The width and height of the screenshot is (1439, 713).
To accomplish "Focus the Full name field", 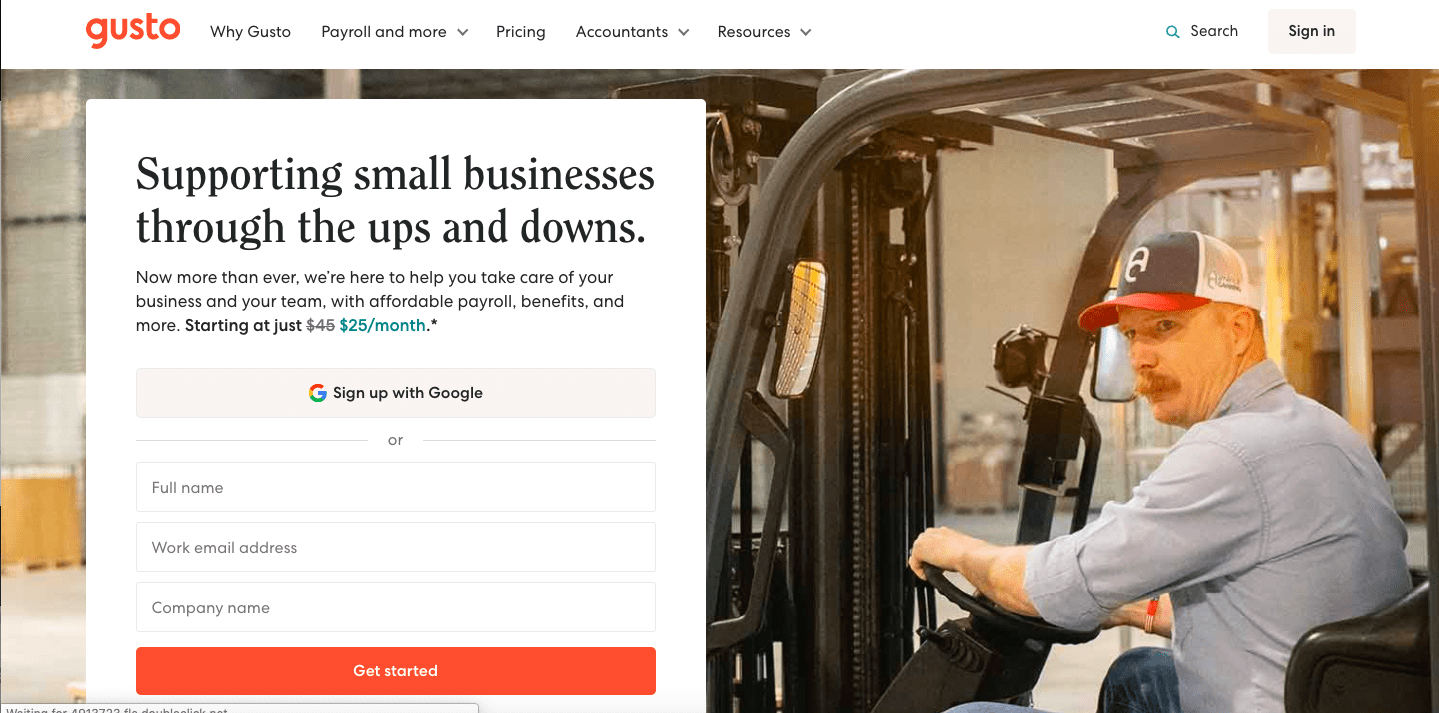I will point(396,487).
